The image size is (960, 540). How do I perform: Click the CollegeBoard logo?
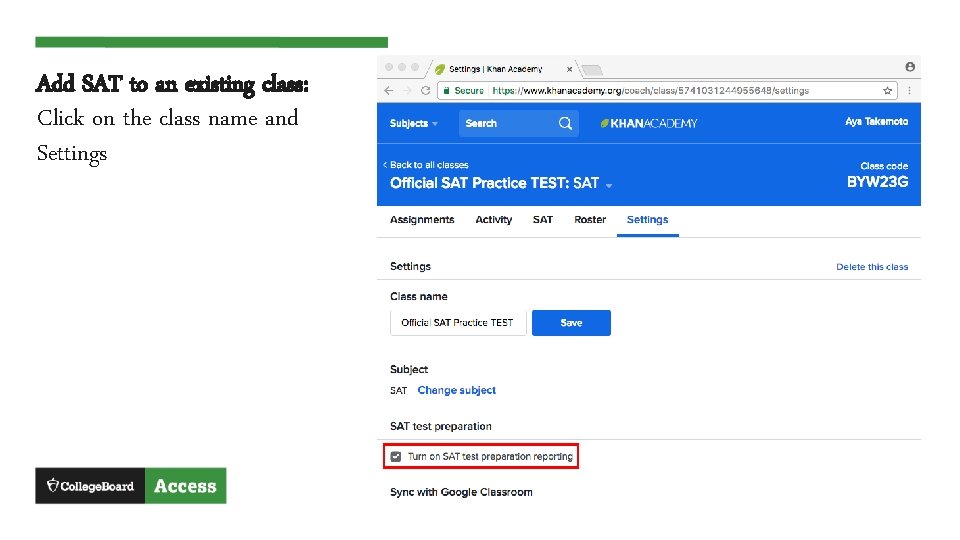pyautogui.click(x=90, y=486)
